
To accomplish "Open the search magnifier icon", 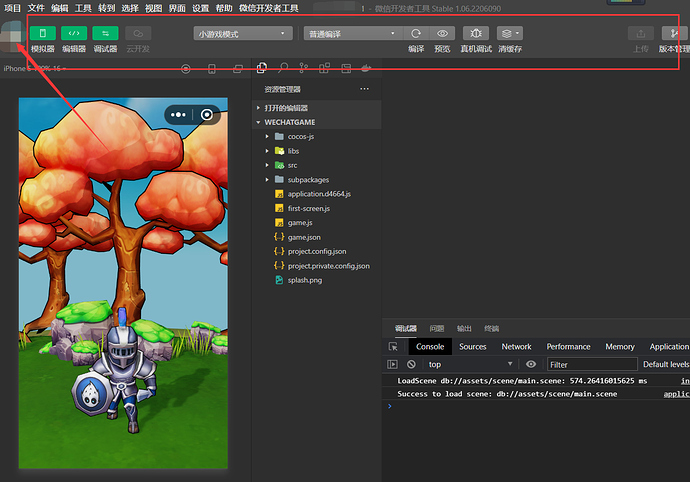I will [x=283, y=68].
